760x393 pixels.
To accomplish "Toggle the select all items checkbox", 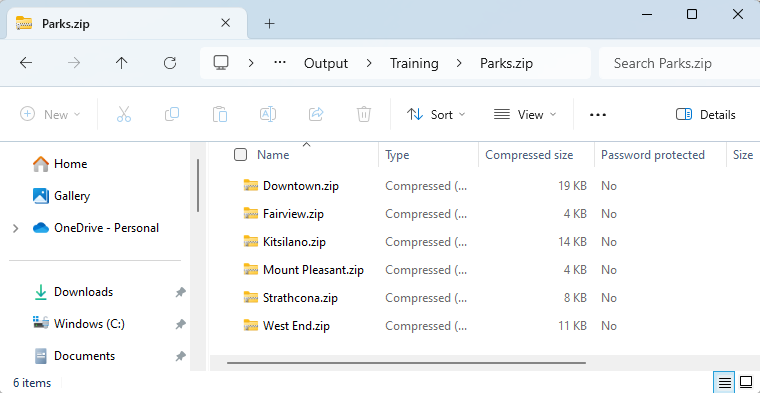I will point(240,155).
